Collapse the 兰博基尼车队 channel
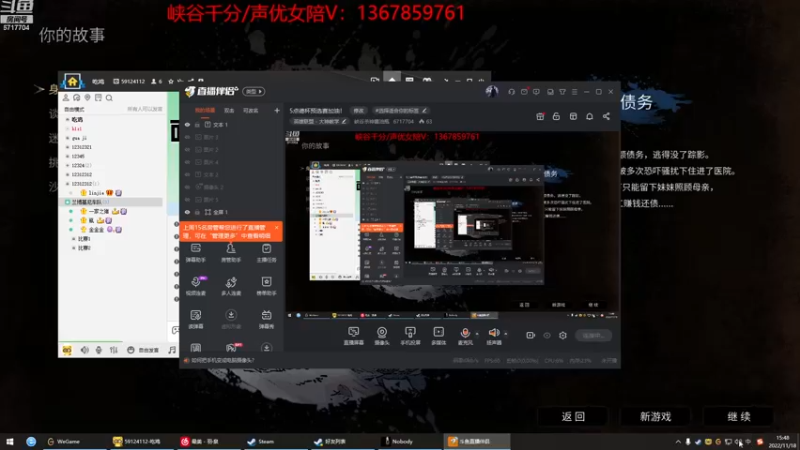The image size is (800, 450). tap(67, 202)
